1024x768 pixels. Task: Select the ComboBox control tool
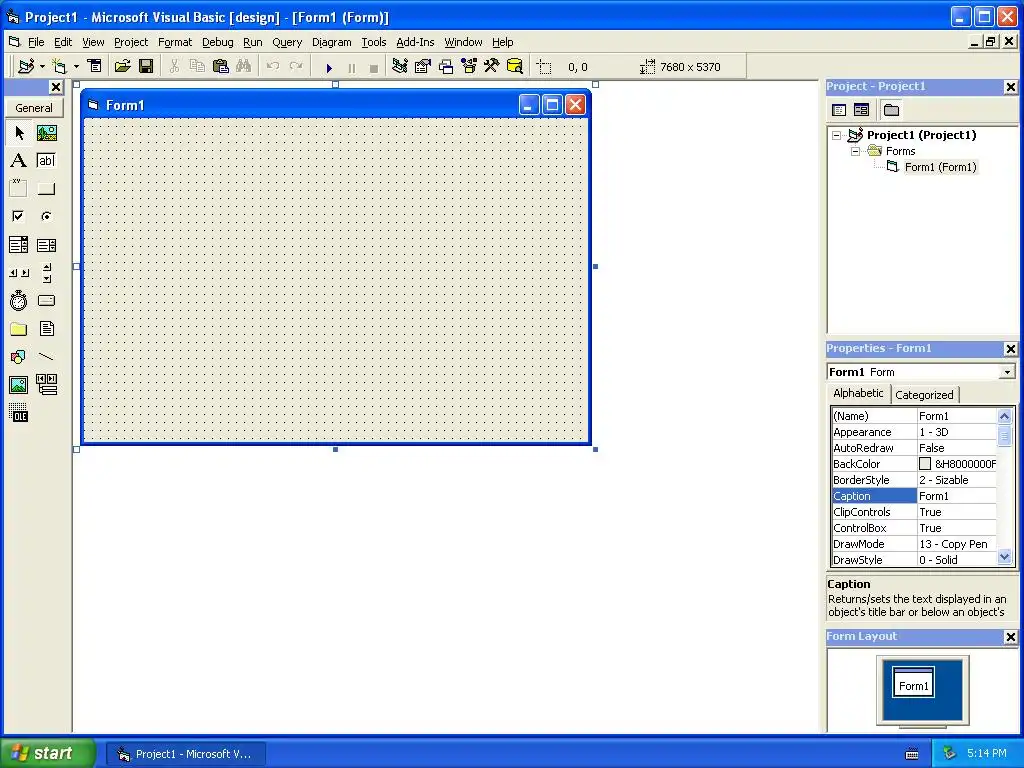pyautogui.click(x=19, y=245)
